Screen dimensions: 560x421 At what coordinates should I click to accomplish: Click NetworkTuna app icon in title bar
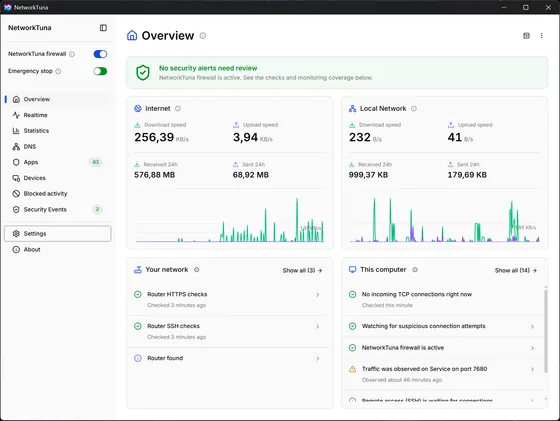tap(8, 7)
